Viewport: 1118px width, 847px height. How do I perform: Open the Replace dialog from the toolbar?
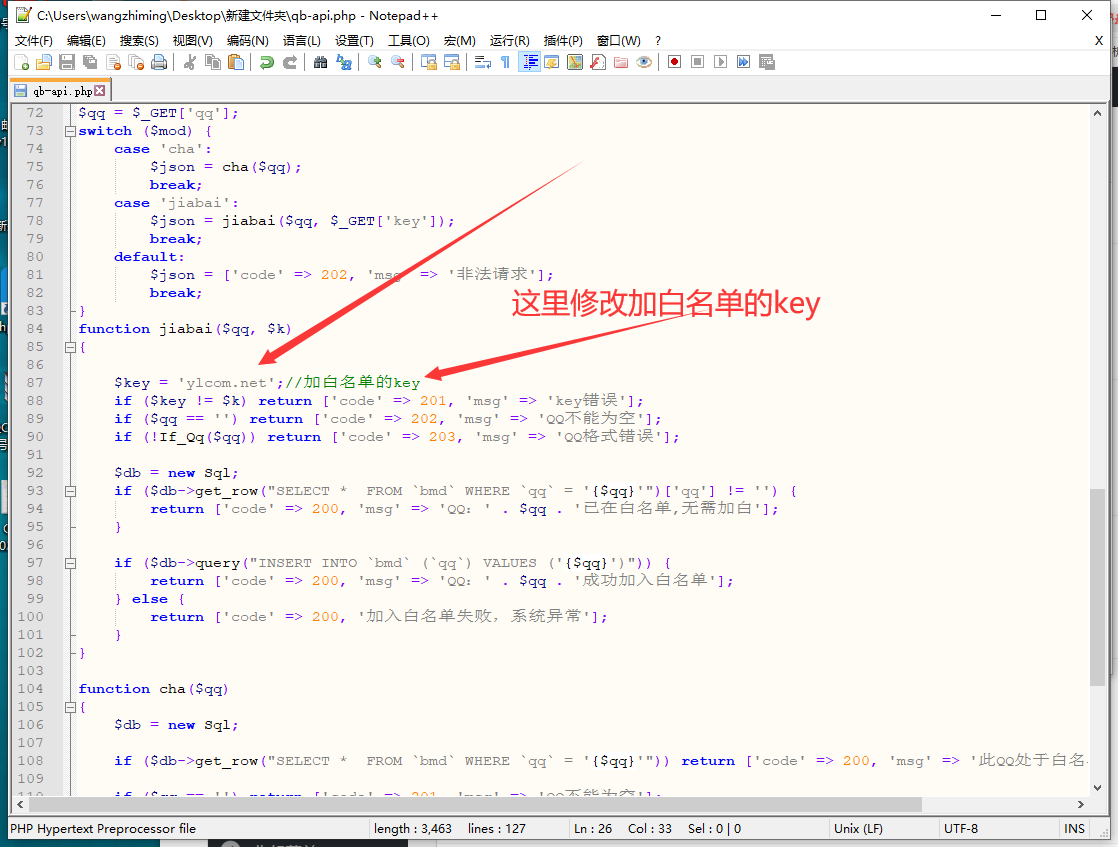tap(344, 63)
